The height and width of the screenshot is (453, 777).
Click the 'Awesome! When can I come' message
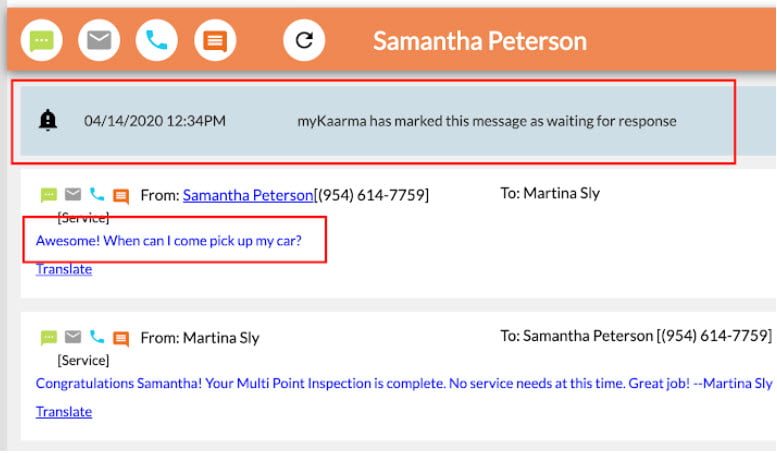168,241
